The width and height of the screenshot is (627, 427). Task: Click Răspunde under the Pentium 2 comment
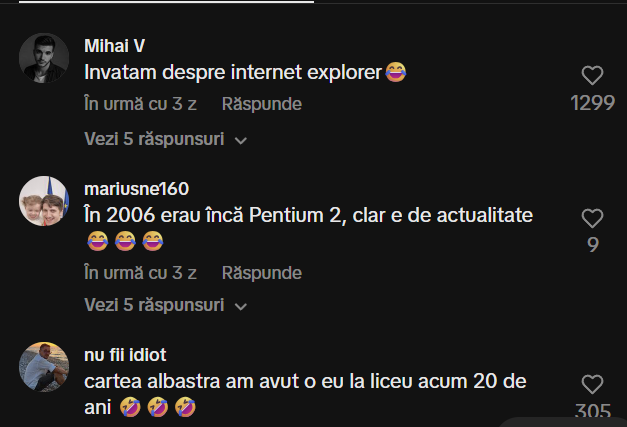tap(262, 273)
